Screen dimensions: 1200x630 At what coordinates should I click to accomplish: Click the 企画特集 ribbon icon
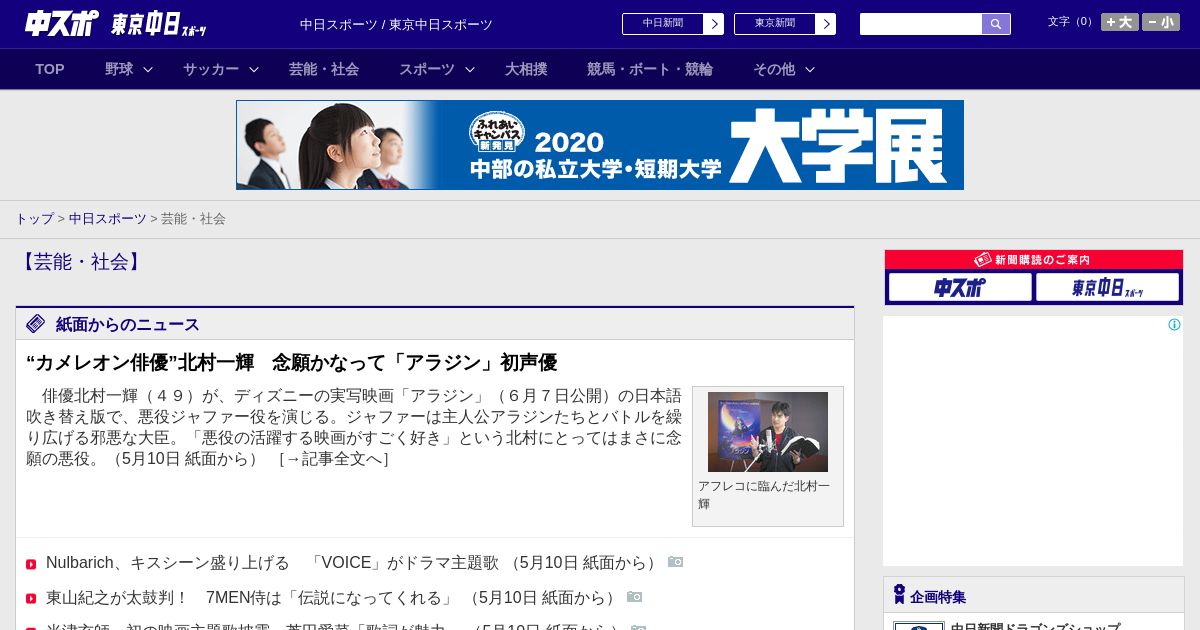[x=899, y=595]
